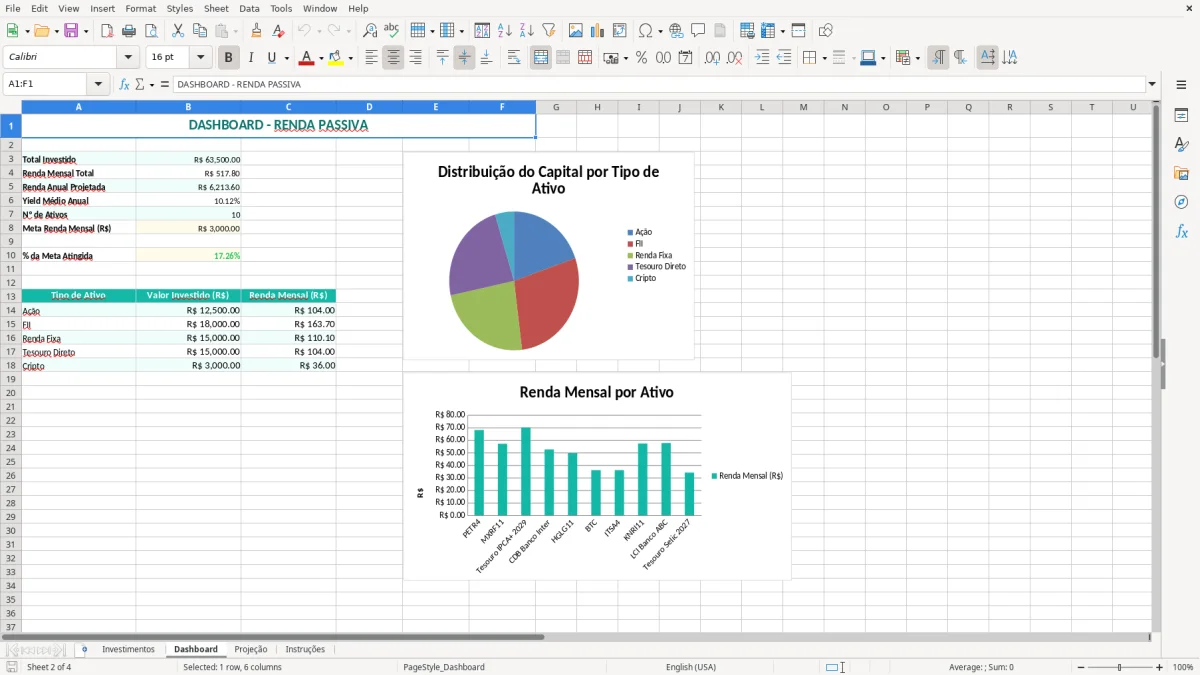Open the Format menu
The image size is (1200, 675).
click(140, 8)
